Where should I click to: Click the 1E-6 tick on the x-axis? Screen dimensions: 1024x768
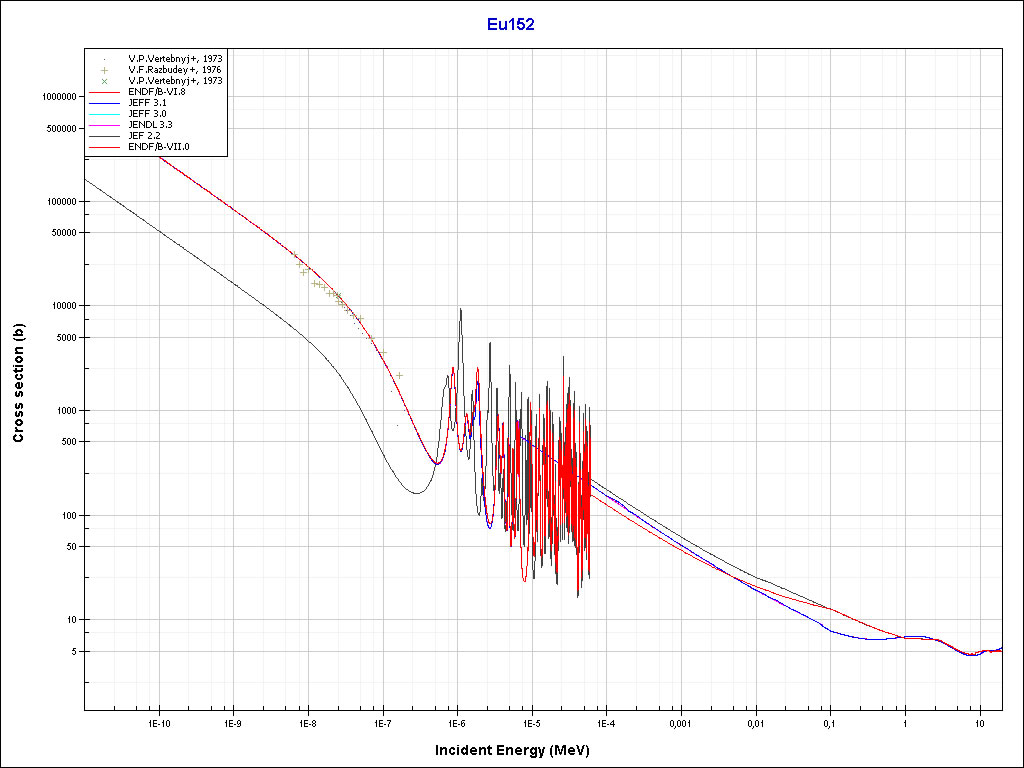[456, 722]
